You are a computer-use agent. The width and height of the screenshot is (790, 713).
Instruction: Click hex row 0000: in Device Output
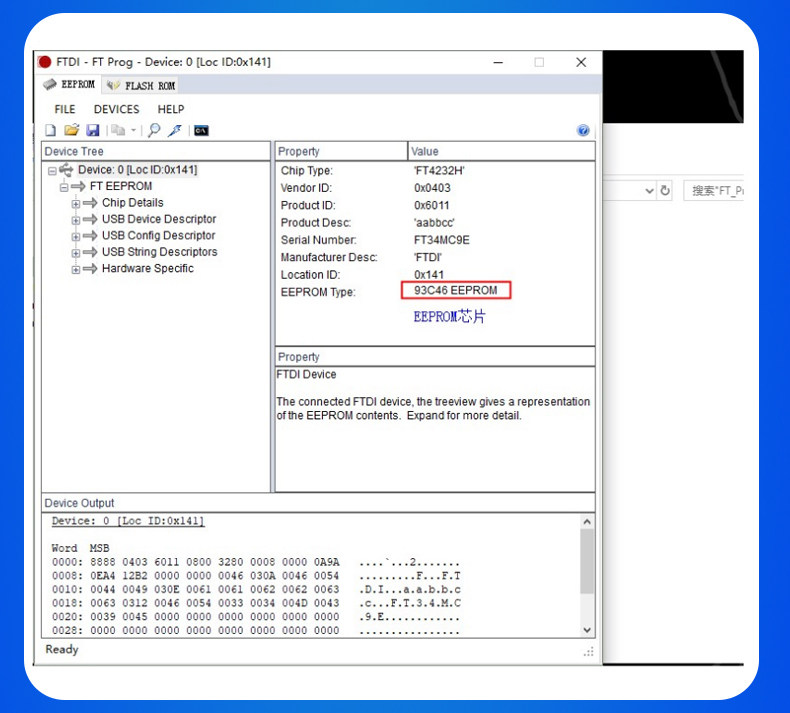click(x=256, y=562)
